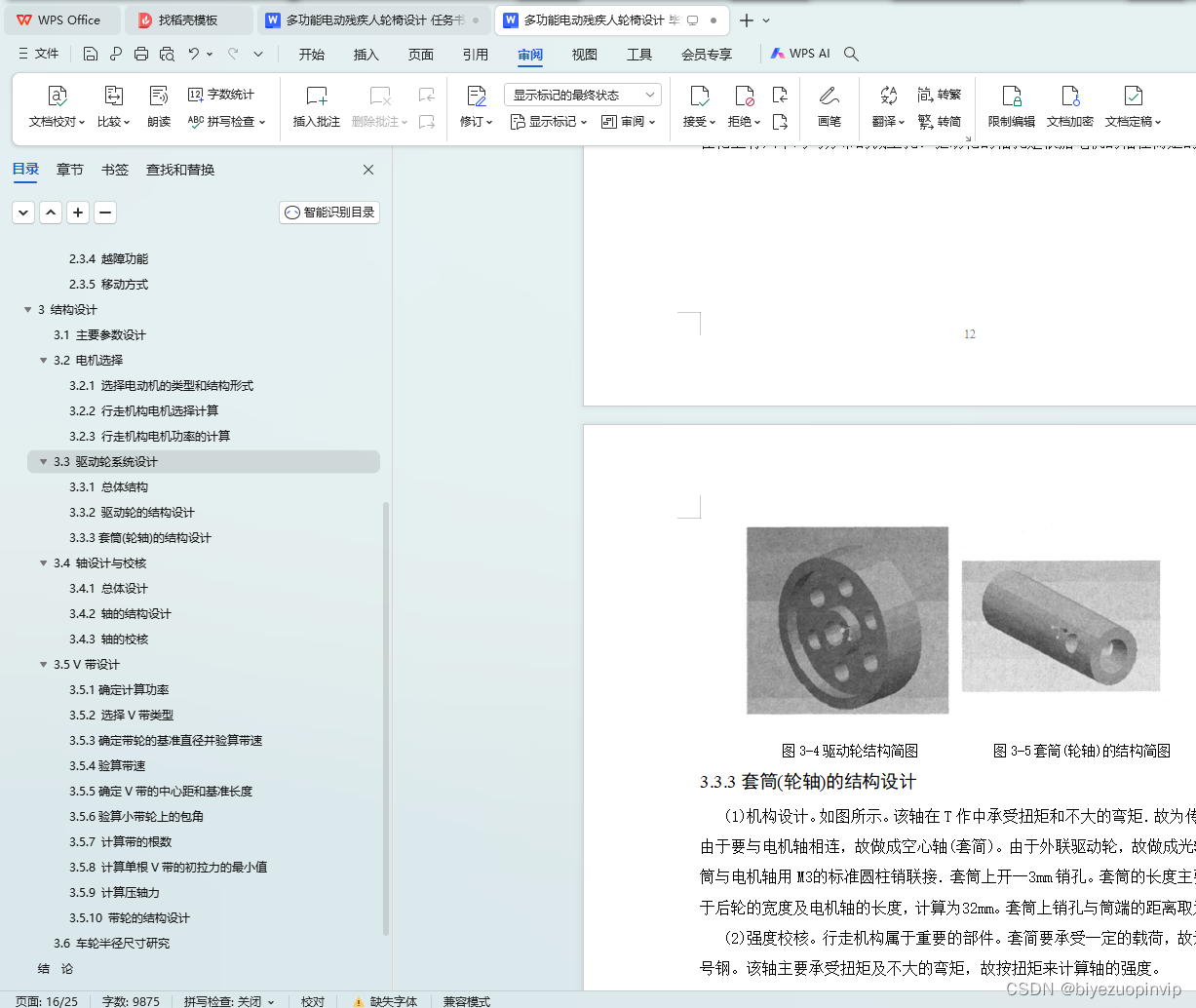The image size is (1196, 1008).
Task: Jump to 3.3.2 驱动轮的结构设计 heading
Action: point(132,513)
